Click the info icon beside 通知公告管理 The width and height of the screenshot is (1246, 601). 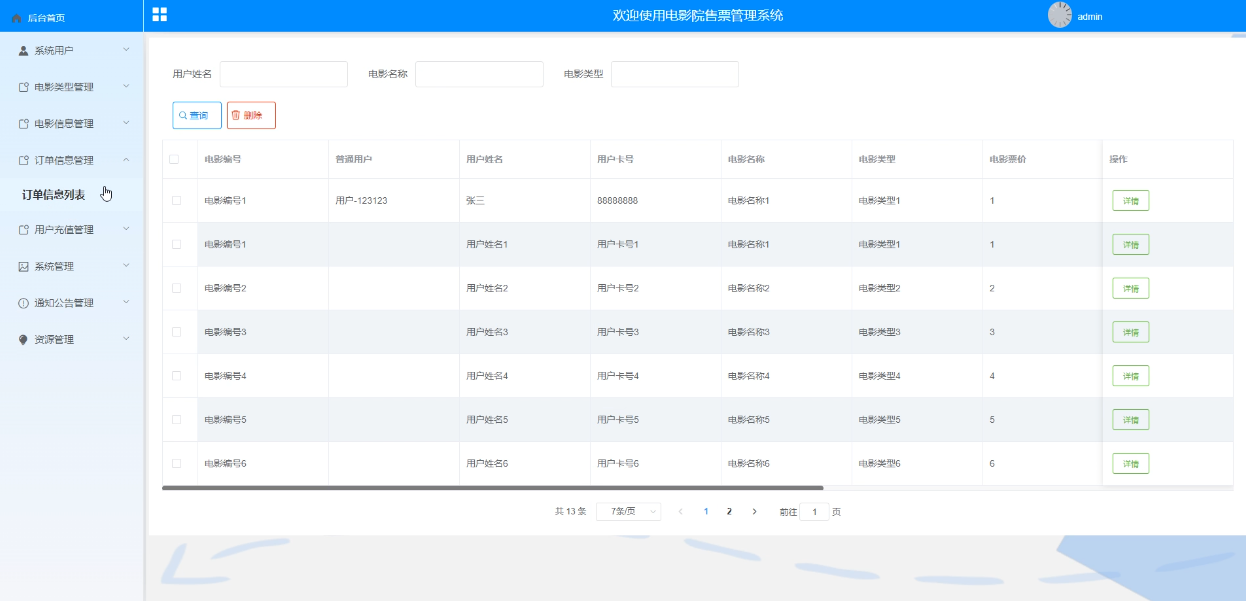[24, 303]
